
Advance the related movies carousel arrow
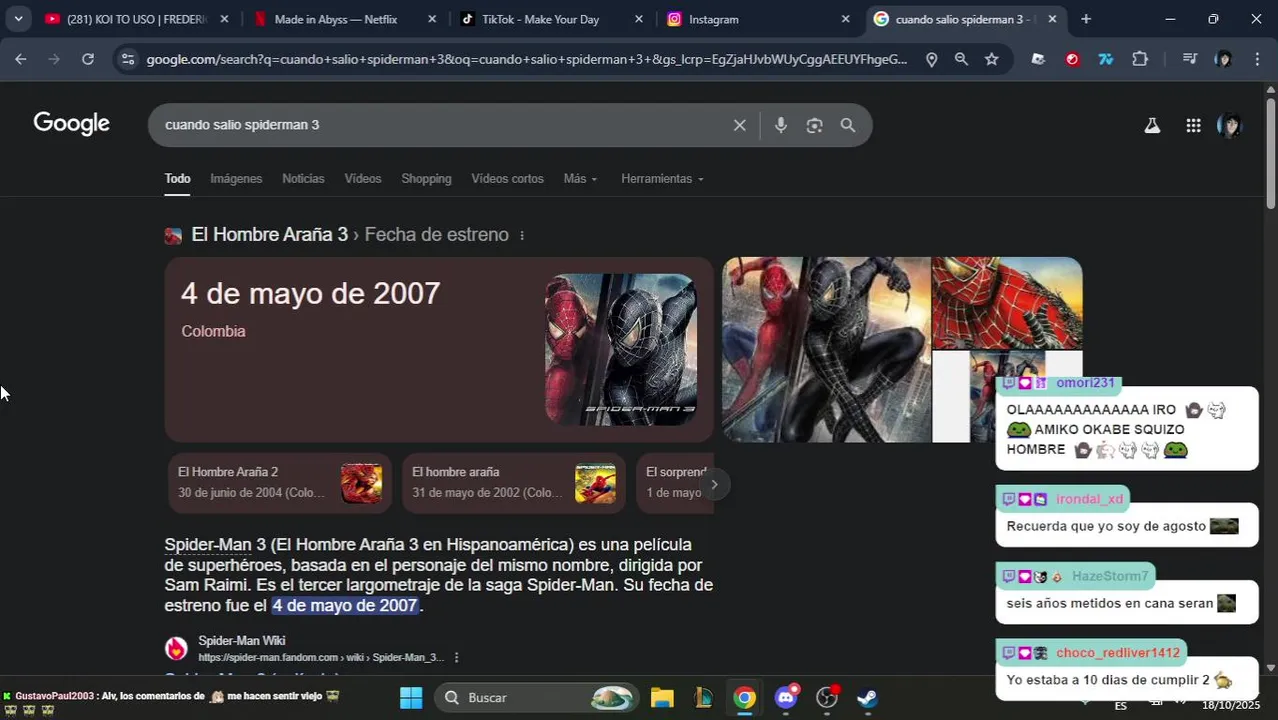point(714,485)
